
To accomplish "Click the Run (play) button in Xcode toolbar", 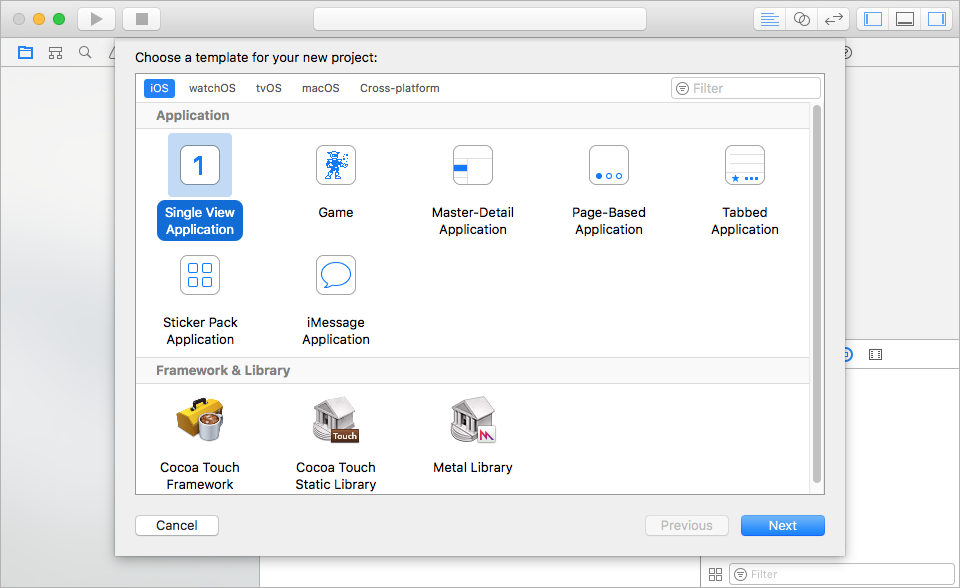I will pos(96,19).
